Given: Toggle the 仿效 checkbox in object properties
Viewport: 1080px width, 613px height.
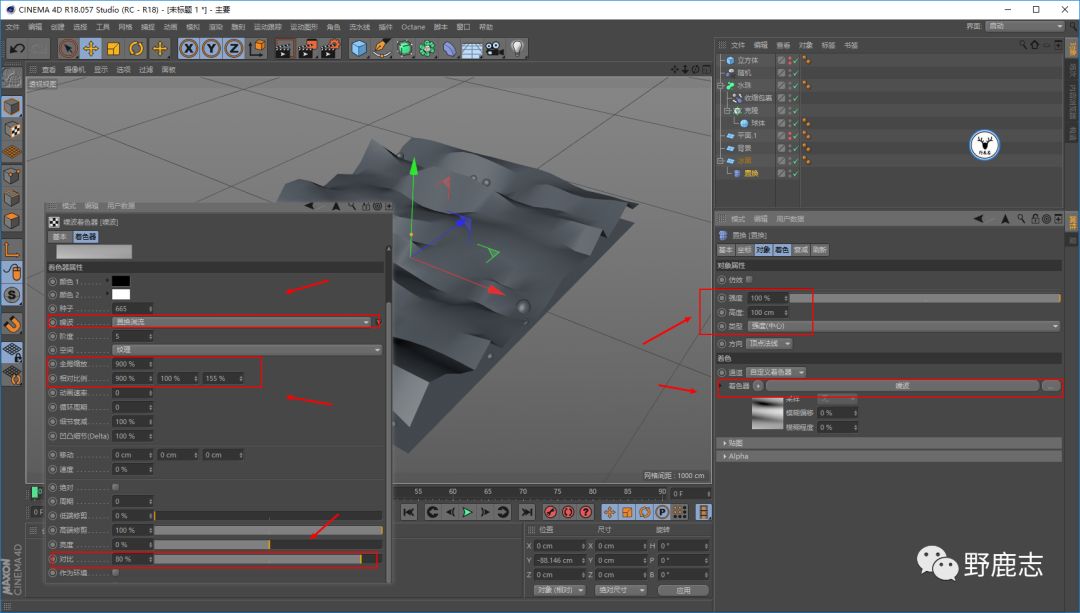Looking at the screenshot, I should coord(749,279).
